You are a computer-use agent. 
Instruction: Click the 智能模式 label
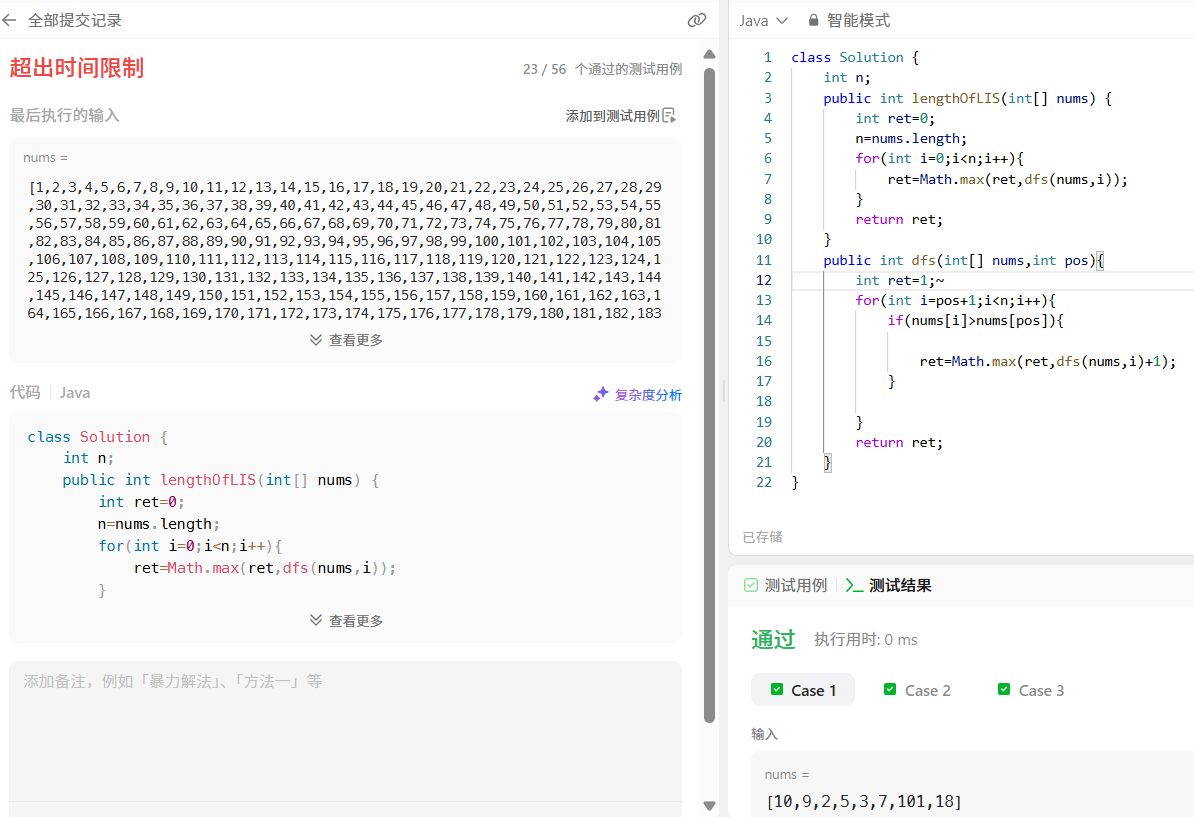858,21
